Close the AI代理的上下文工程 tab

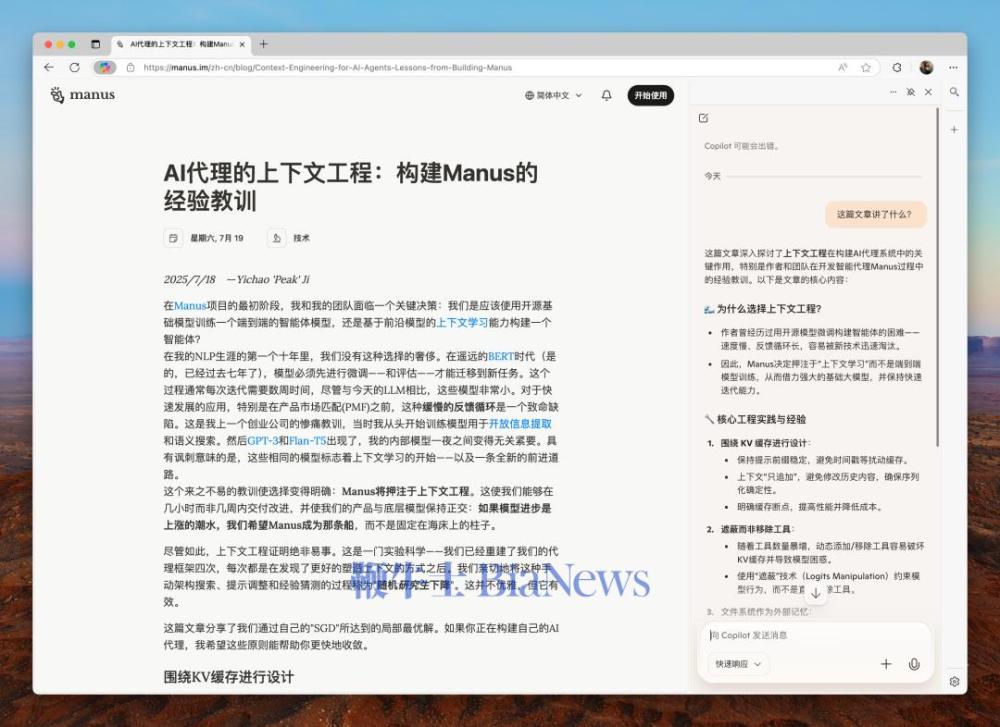click(242, 45)
